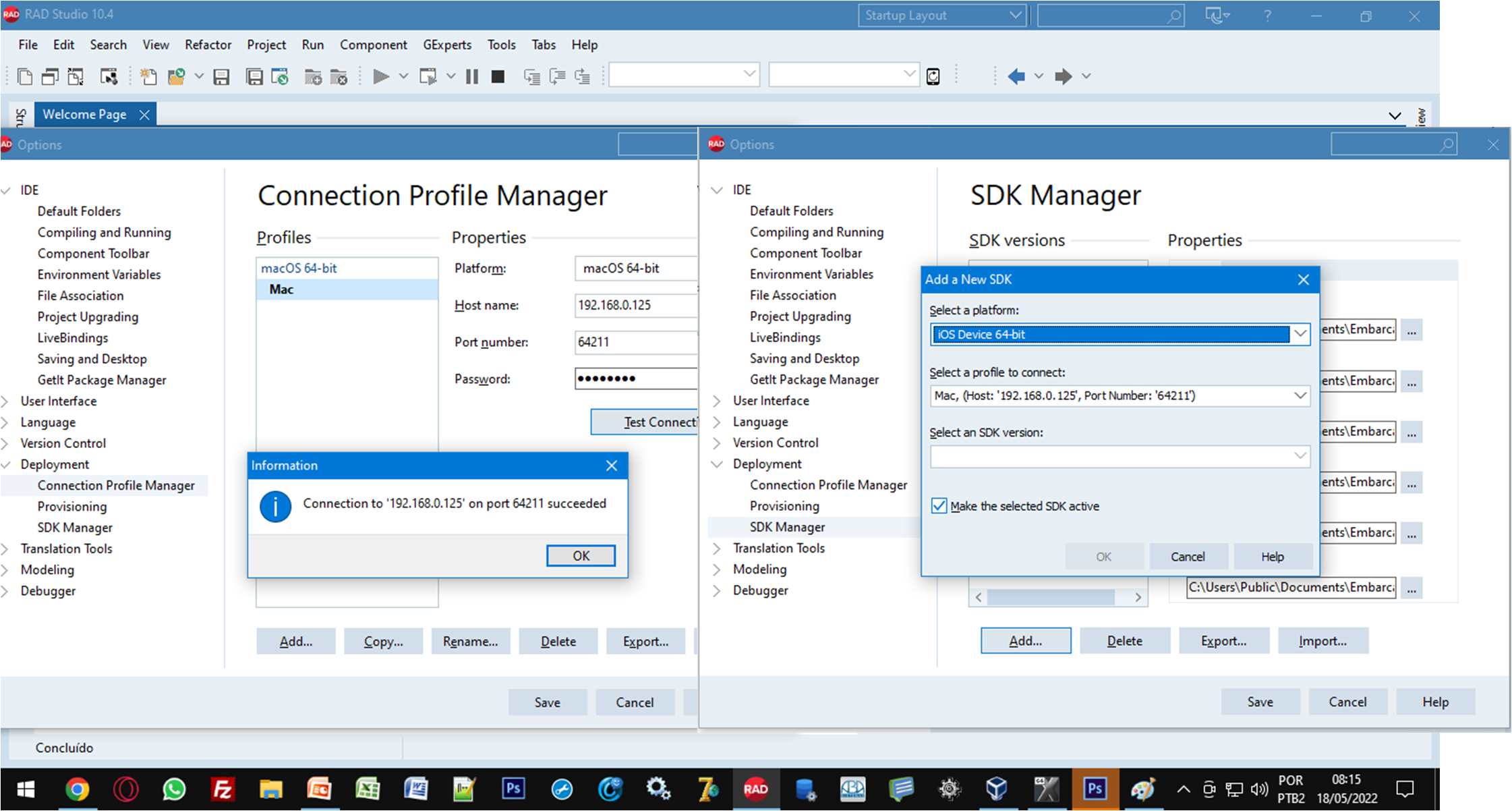Click the Run Without Debugging icon

(428, 76)
